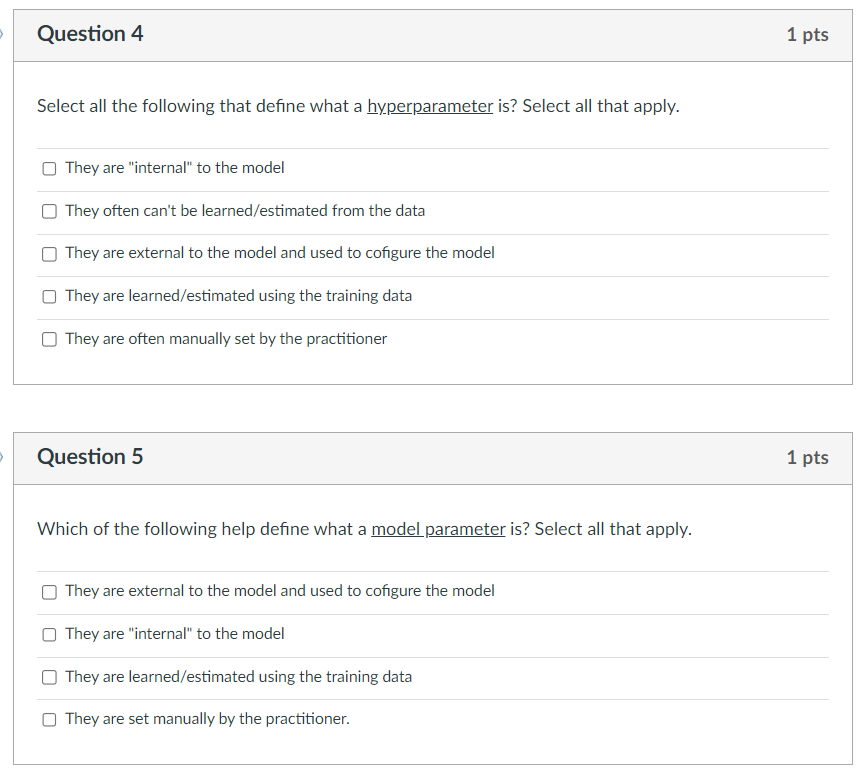This screenshot has height=780, width=862.
Task: Flag Question 5 using the edge marker icon
Action: (3, 457)
